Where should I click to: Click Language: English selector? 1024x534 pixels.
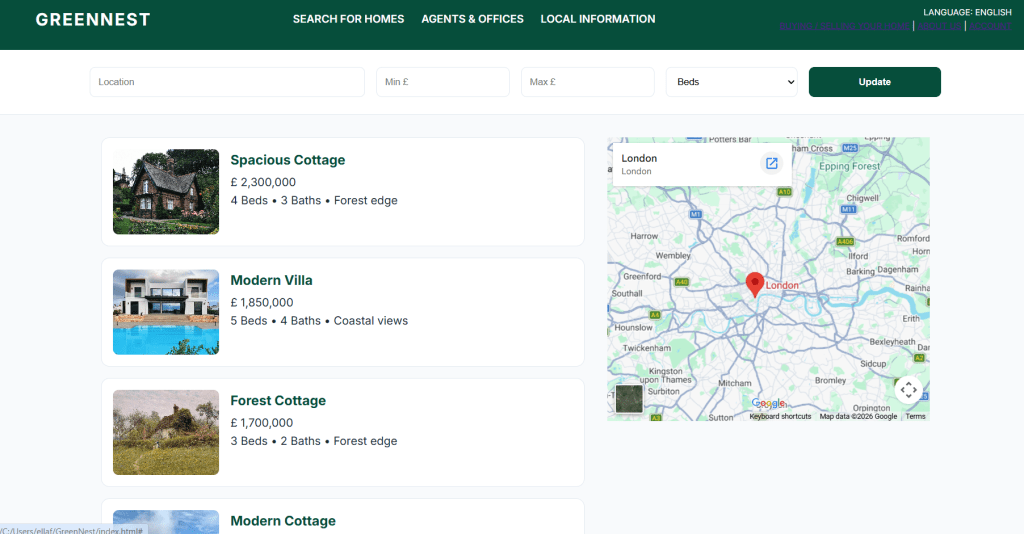tap(967, 12)
